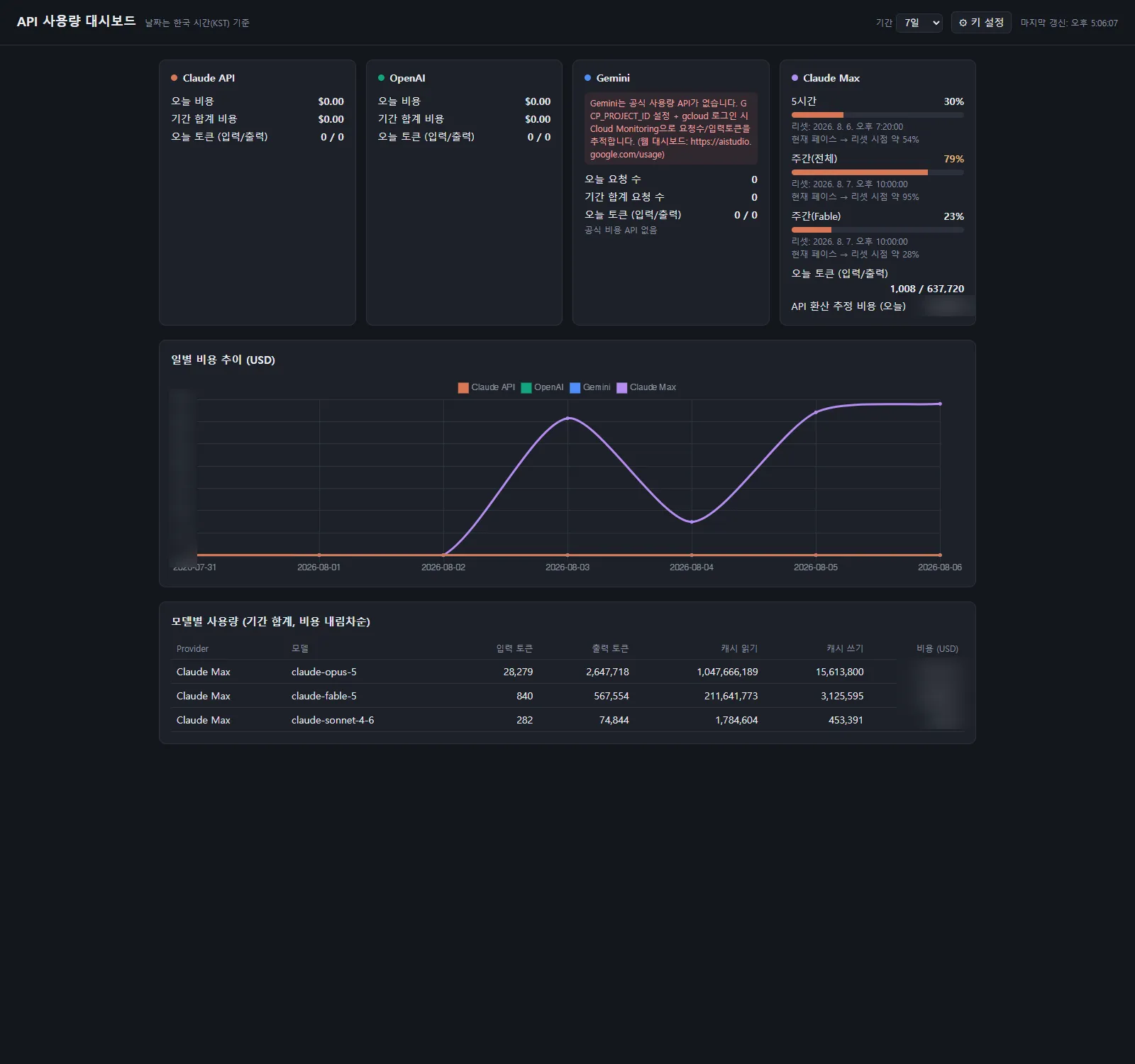Click the 2026-08-02 x-axis date label
Image resolution: width=1135 pixels, height=1064 pixels.
(x=443, y=567)
